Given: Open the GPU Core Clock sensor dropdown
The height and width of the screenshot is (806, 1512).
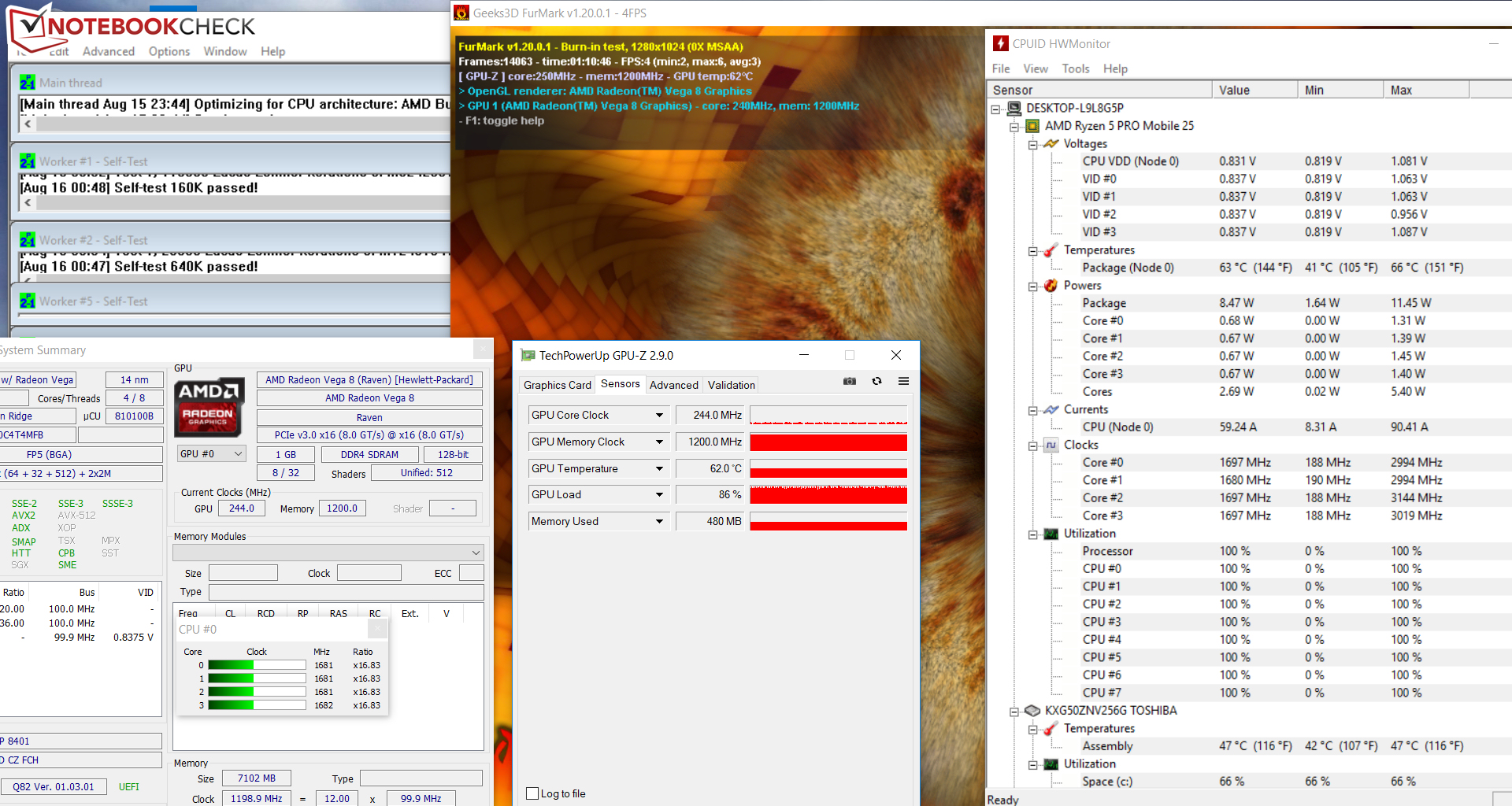Looking at the screenshot, I should pyautogui.click(x=659, y=416).
